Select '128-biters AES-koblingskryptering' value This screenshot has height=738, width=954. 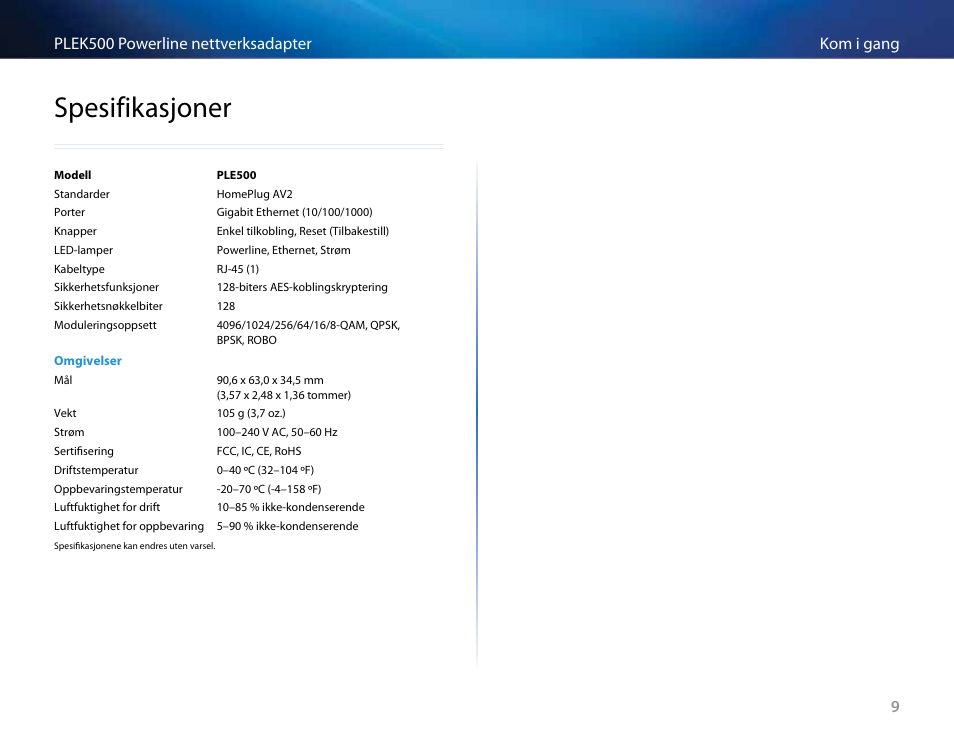tap(302, 287)
